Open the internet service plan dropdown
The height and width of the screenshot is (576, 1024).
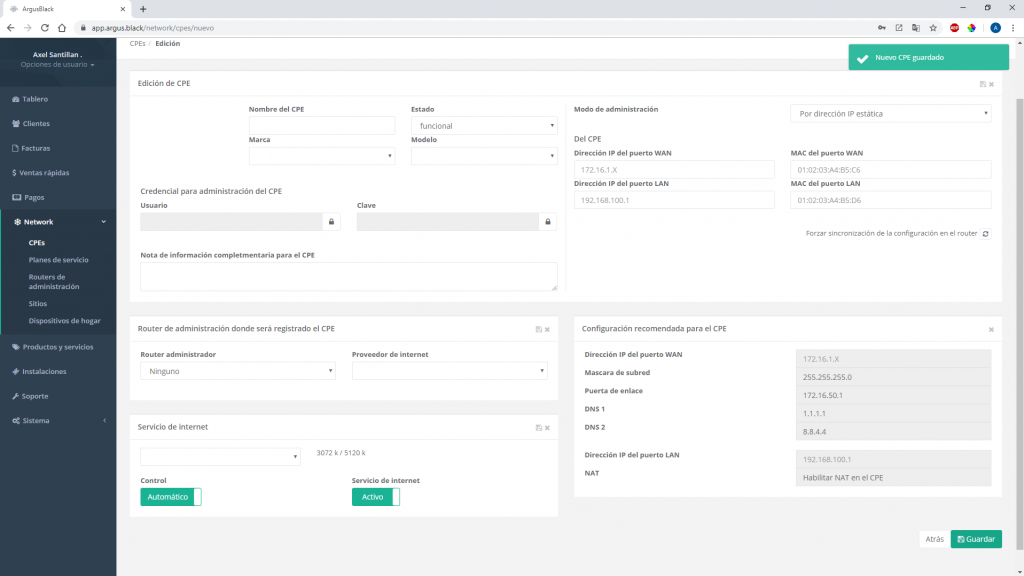tap(220, 456)
